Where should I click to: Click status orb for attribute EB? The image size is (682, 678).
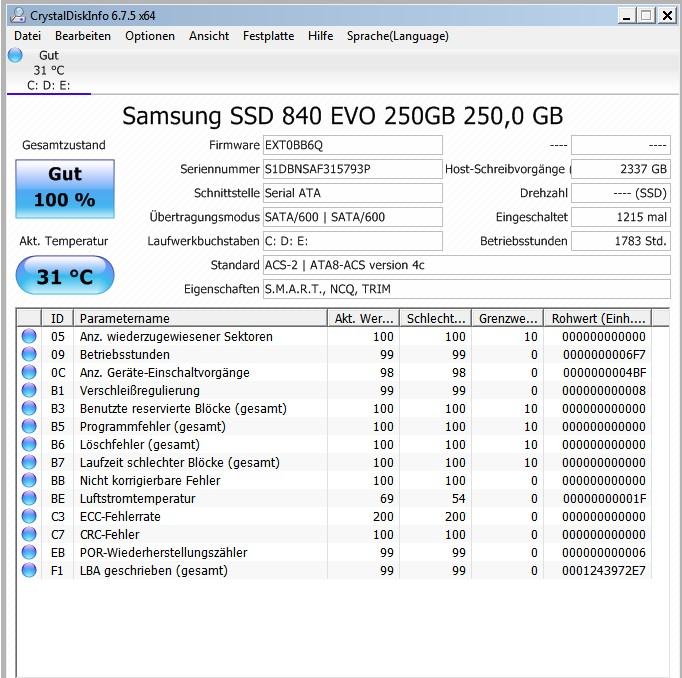coord(29,552)
